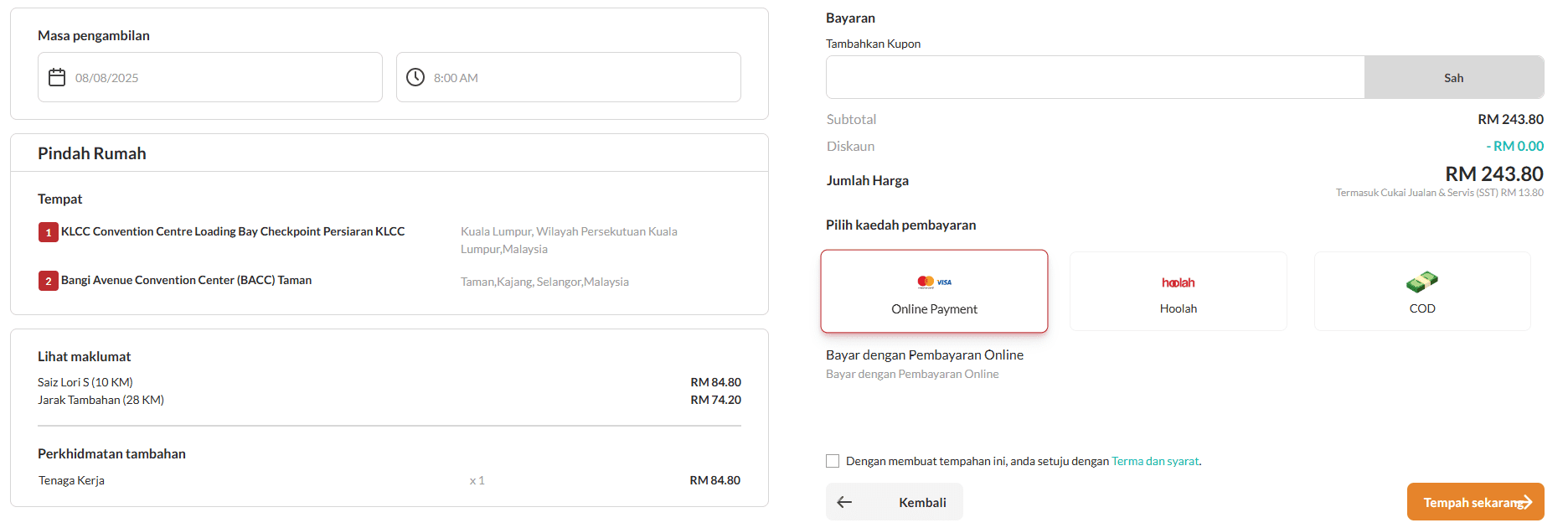Click red location marker number 1

49,232
